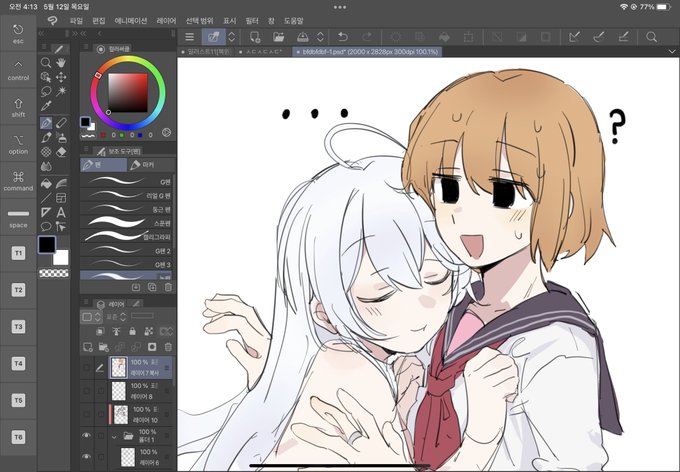680x472 pixels.
Task: Select the Frame border tool
Action: coord(61,198)
